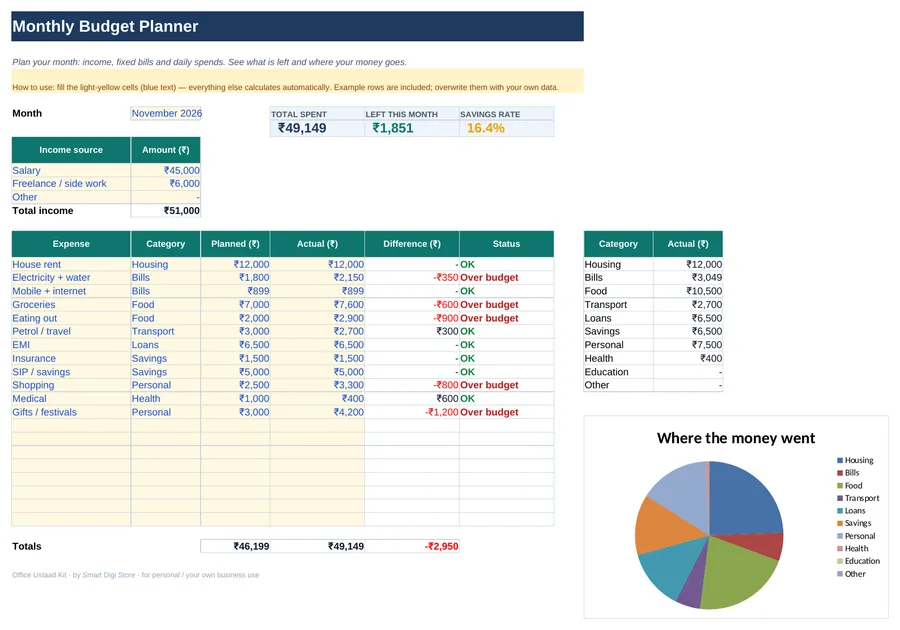Click actual ₹3,300 in Shopping row
This screenshot has height=630, width=900.
(x=317, y=385)
